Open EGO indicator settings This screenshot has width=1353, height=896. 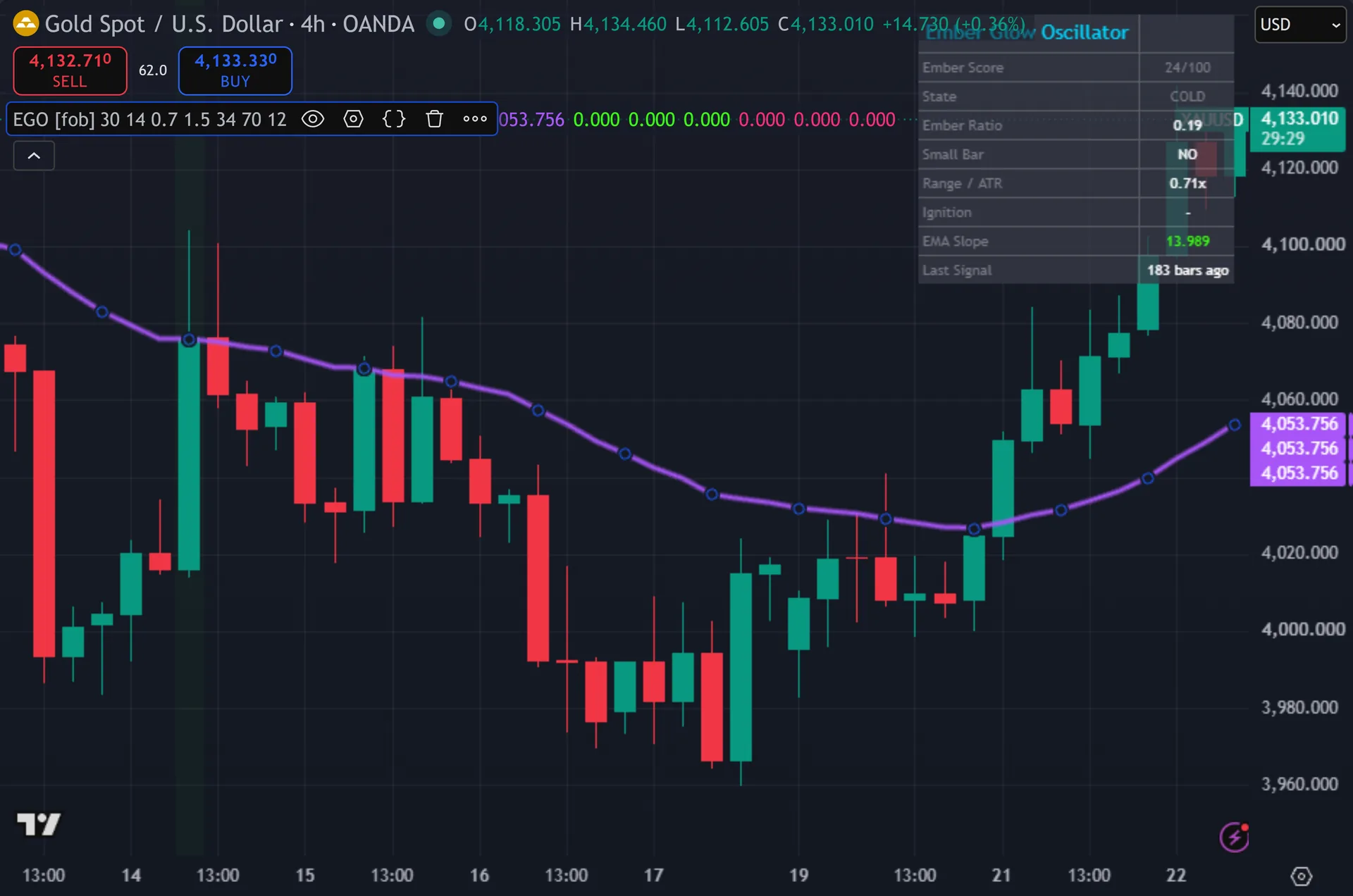point(354,119)
